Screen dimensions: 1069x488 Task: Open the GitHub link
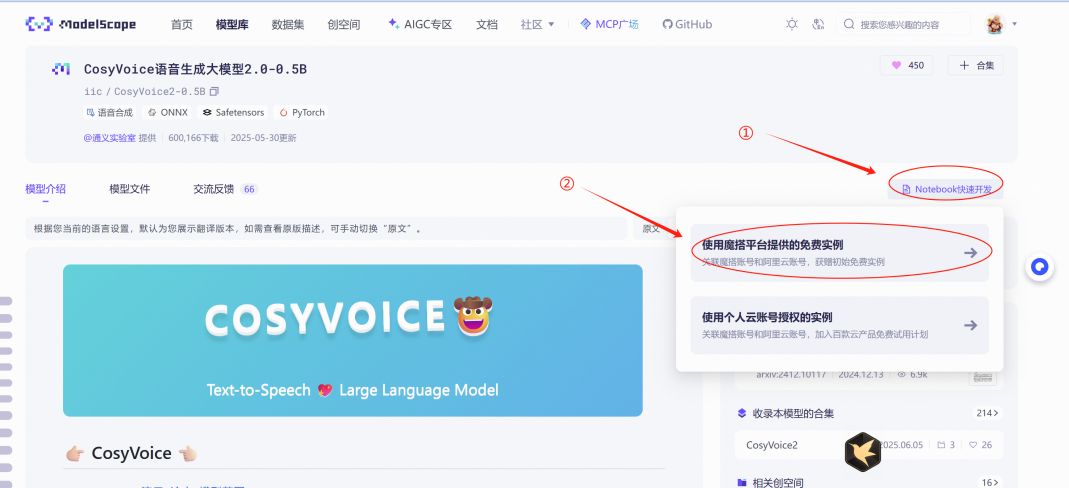[x=687, y=25]
